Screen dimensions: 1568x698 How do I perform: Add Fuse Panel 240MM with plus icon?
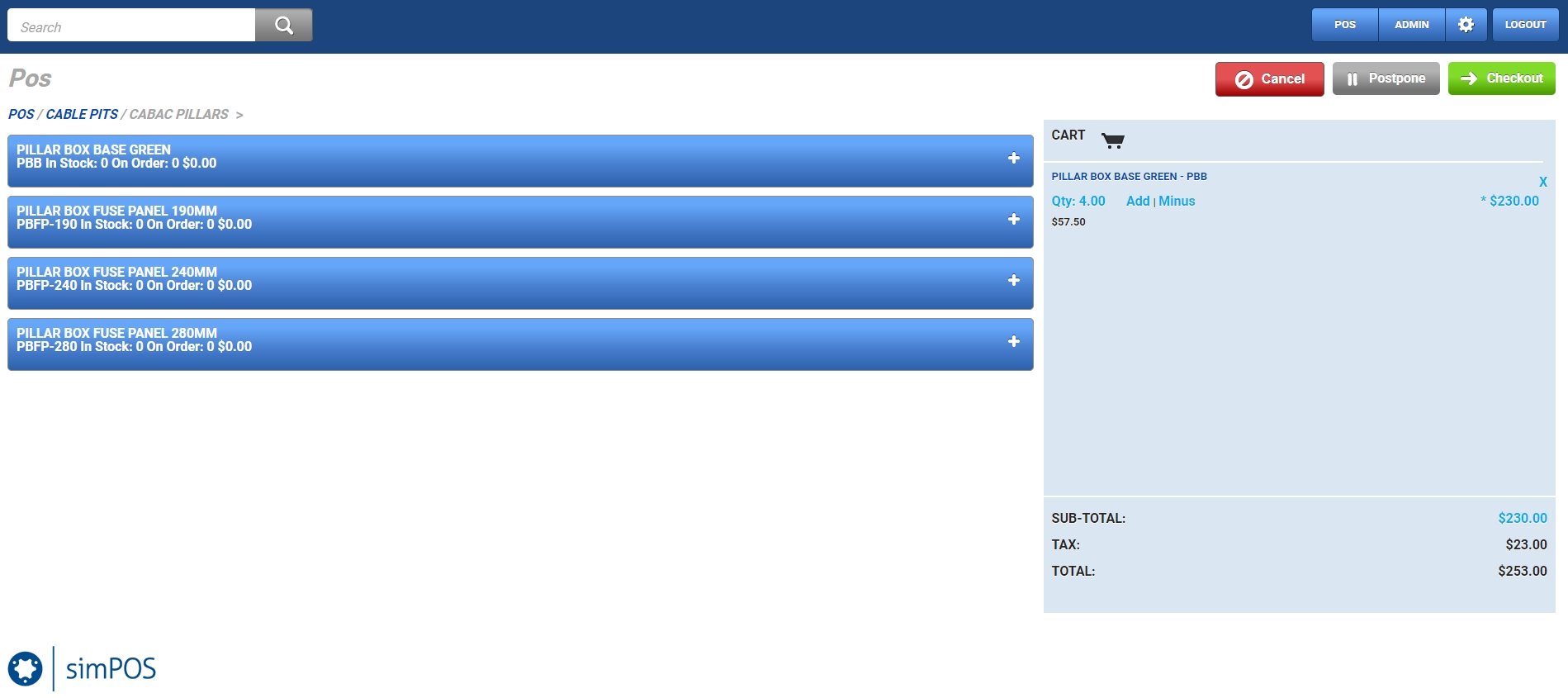tap(1014, 280)
